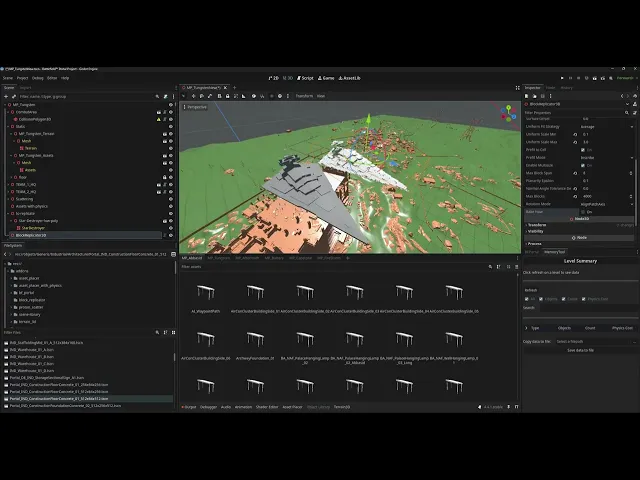
Task: Click the create new resource icon in Inspector
Action: (527, 96)
